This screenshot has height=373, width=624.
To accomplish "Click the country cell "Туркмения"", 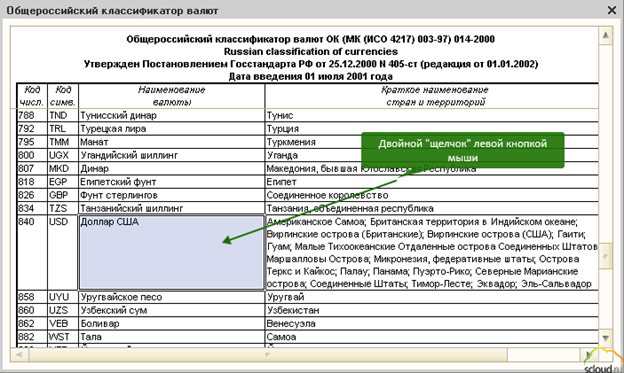I will [x=432, y=142].
